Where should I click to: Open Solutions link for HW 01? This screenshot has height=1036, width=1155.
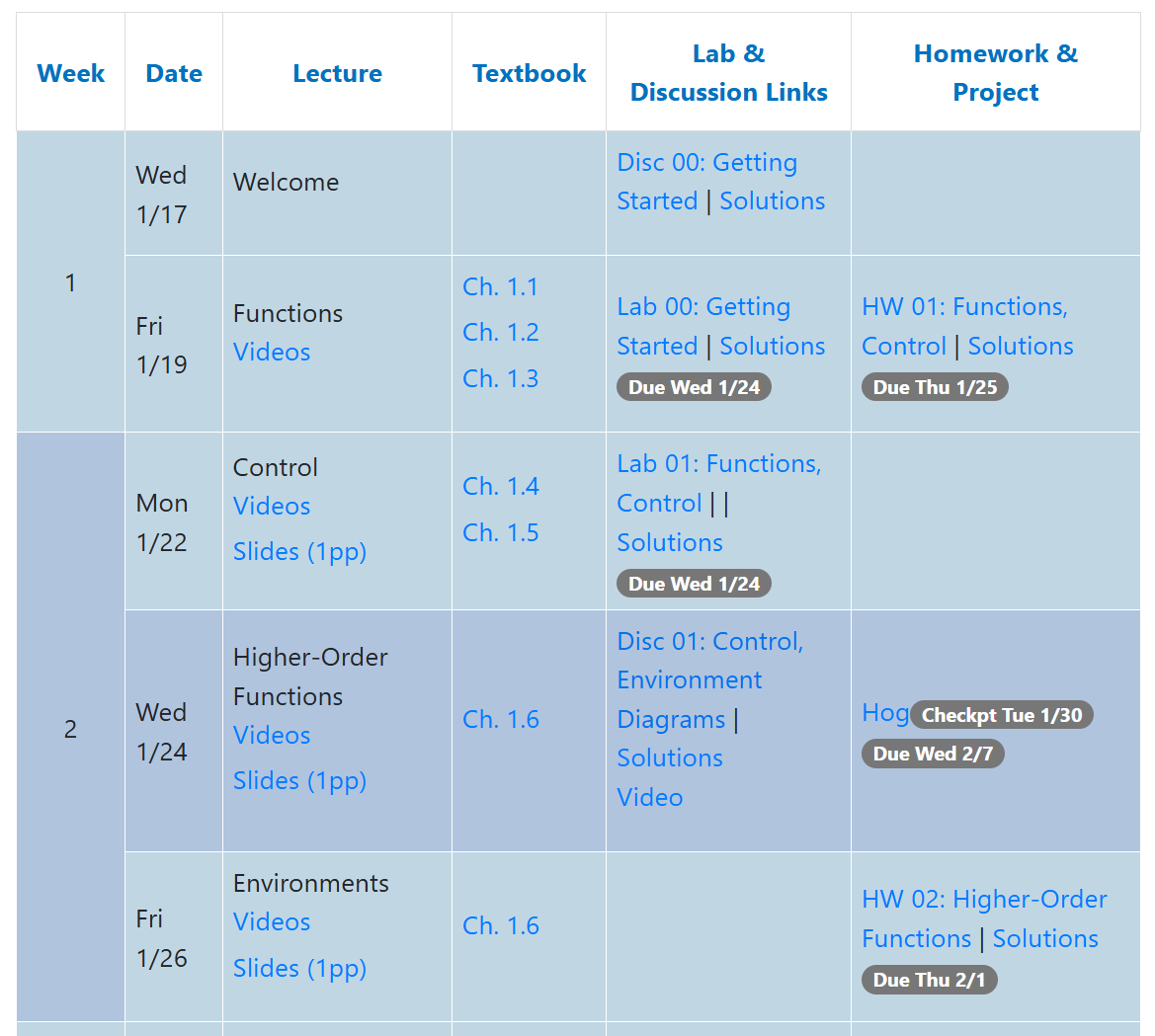1021,346
